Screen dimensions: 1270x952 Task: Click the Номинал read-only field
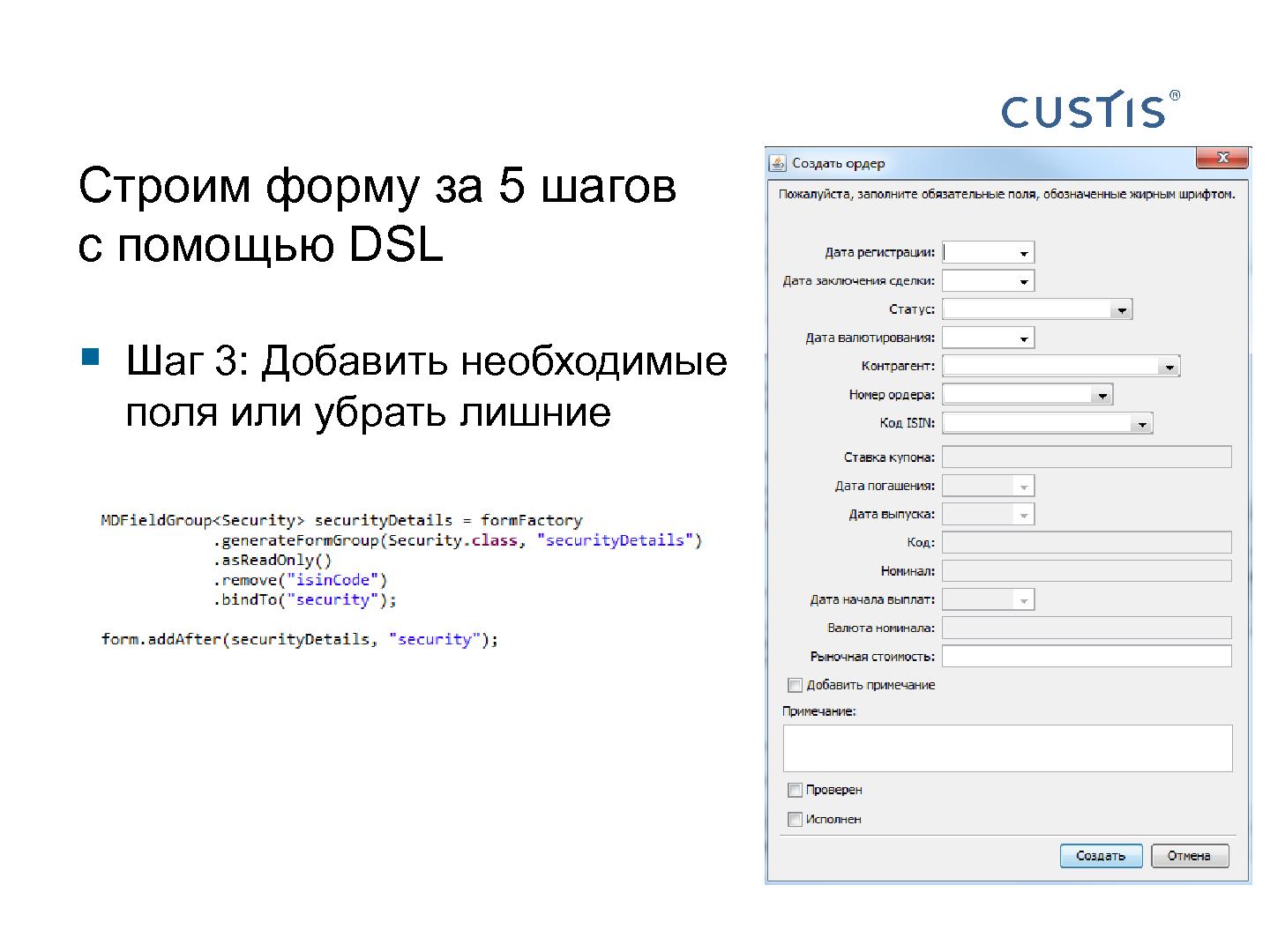1087,570
